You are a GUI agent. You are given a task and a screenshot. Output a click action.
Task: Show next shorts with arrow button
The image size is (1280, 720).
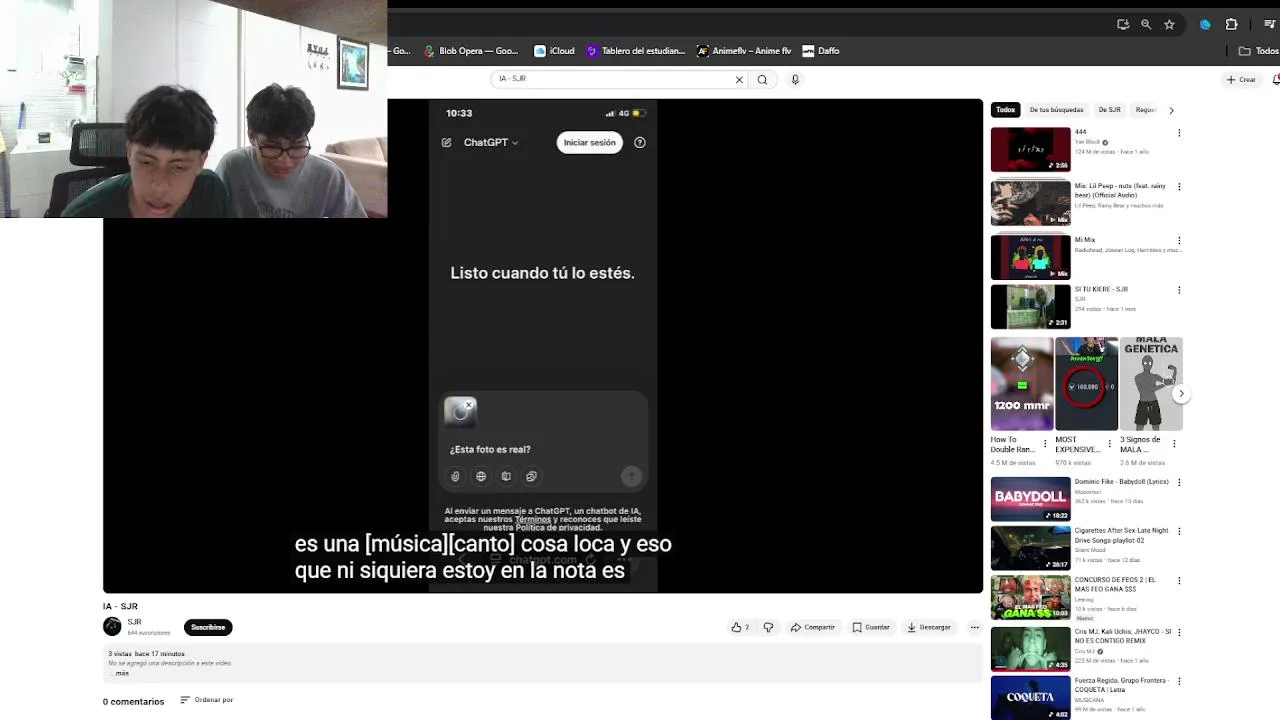click(1181, 394)
